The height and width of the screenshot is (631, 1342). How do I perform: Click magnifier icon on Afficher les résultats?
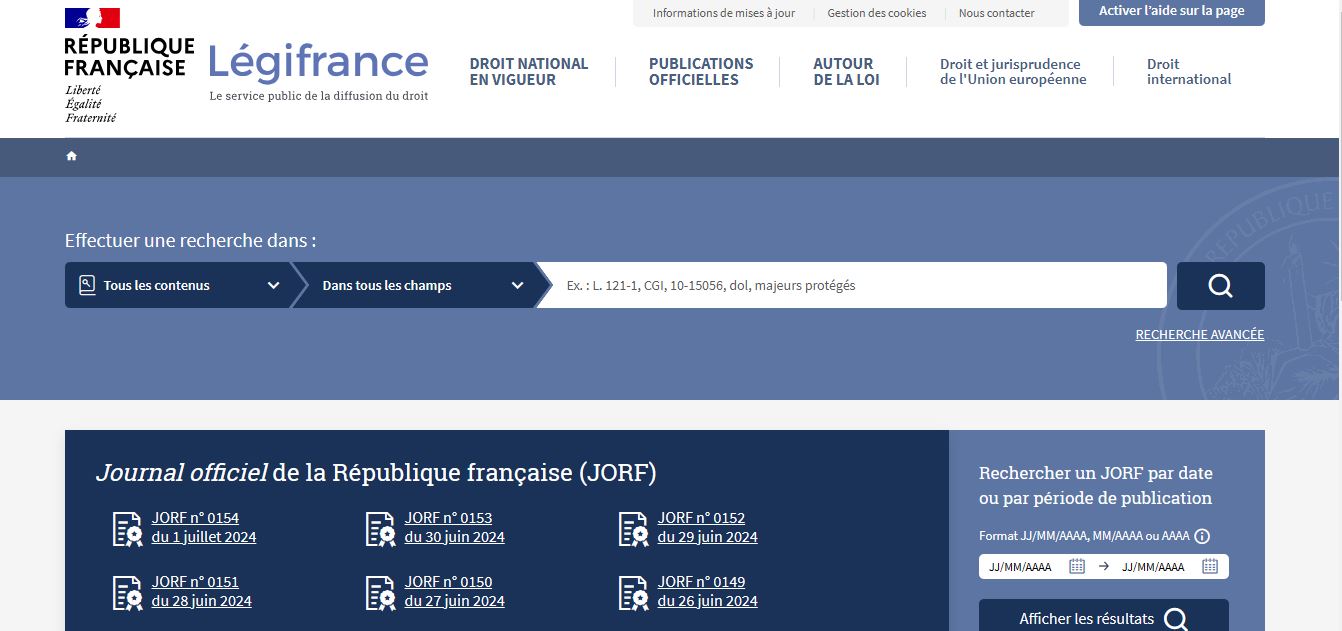point(1176,619)
